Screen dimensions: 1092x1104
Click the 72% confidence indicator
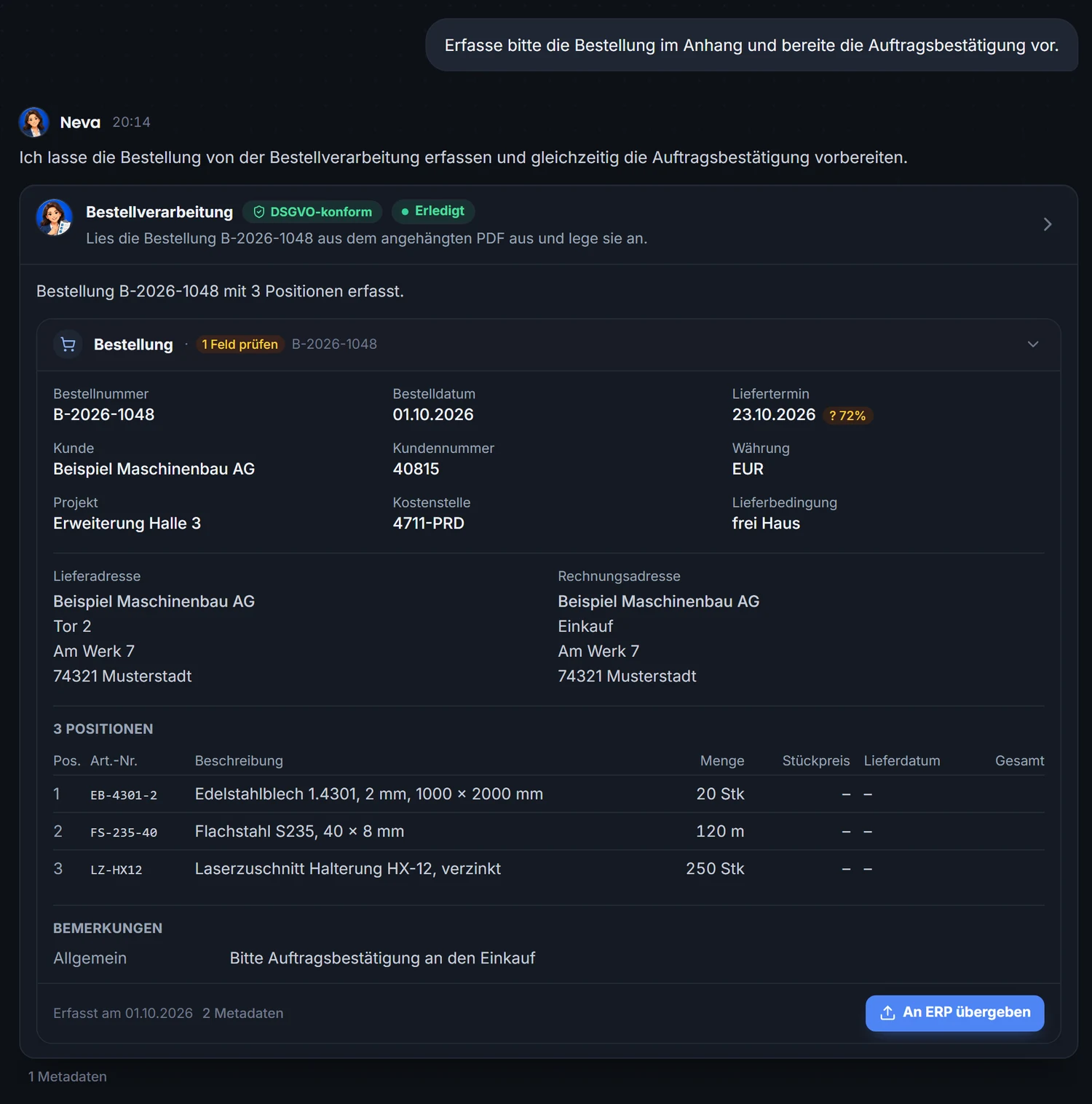(x=848, y=416)
